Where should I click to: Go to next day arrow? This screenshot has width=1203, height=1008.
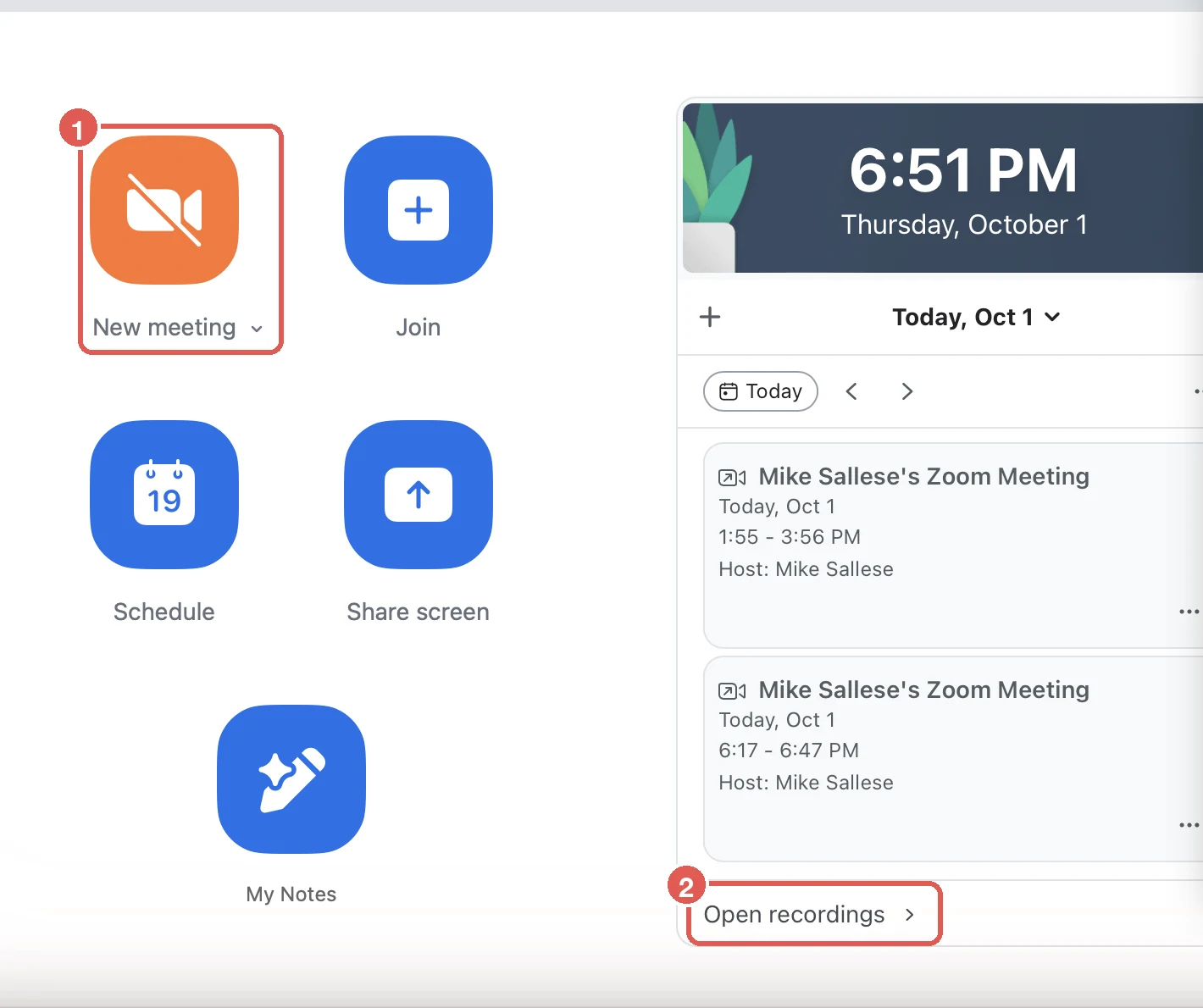[x=906, y=391]
